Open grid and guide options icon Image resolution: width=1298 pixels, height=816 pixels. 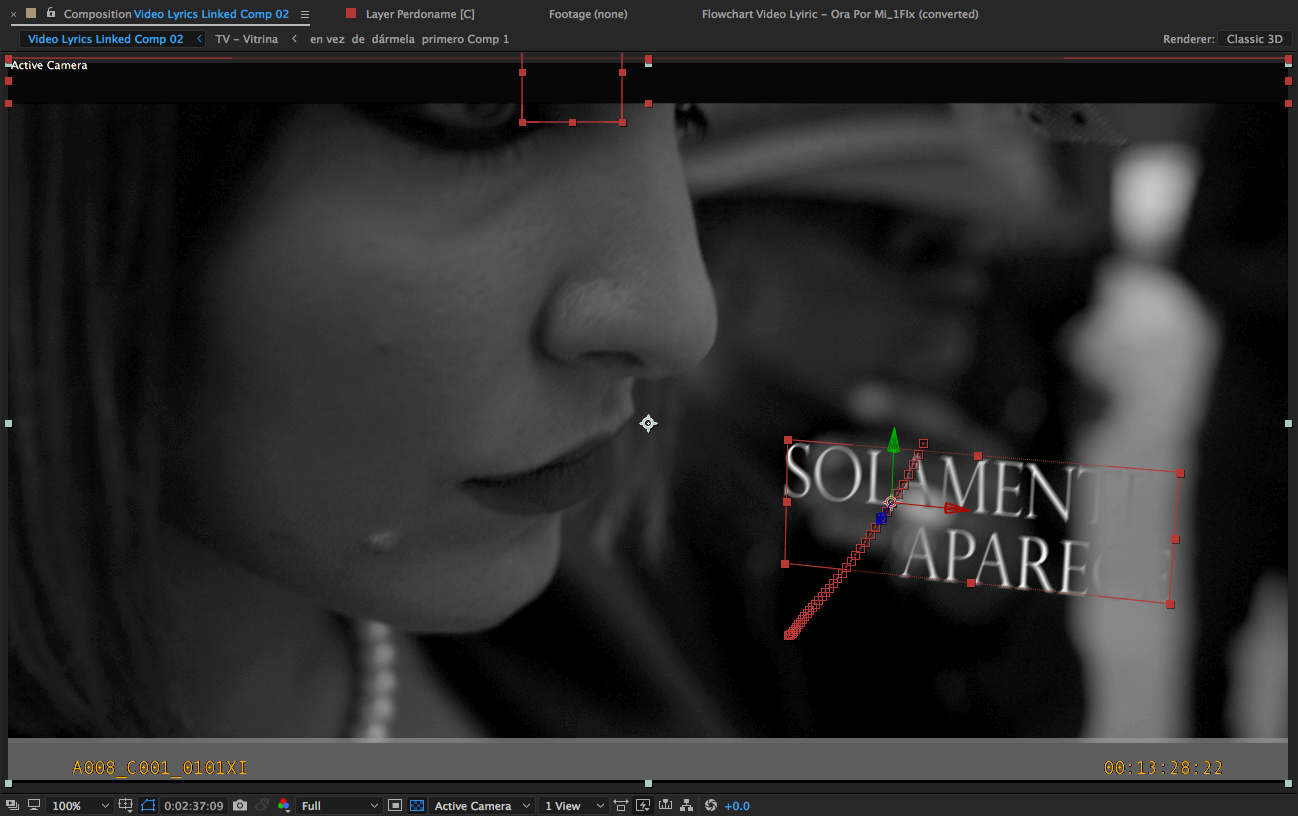click(x=126, y=805)
